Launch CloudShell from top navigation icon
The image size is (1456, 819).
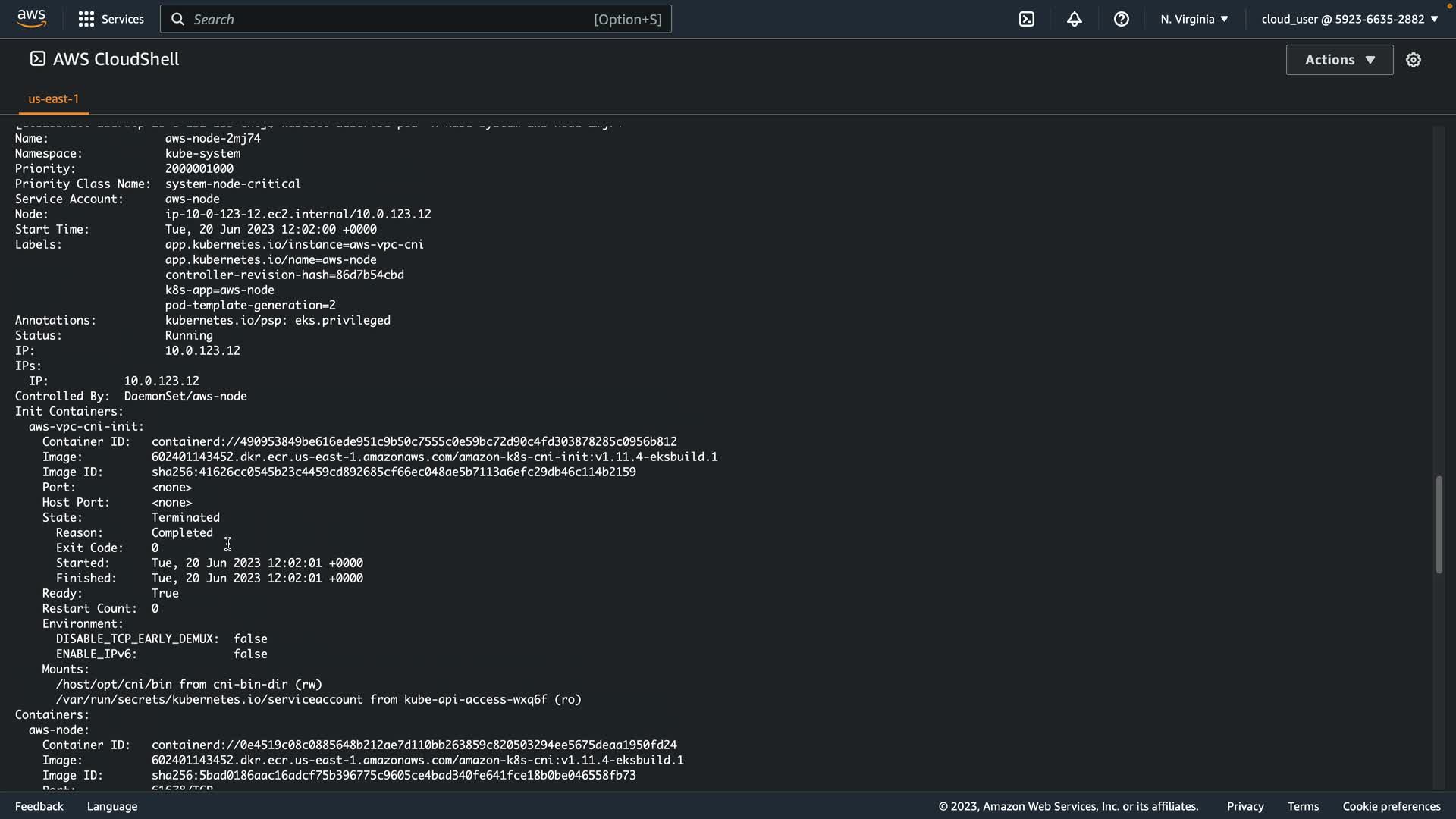coord(1027,19)
